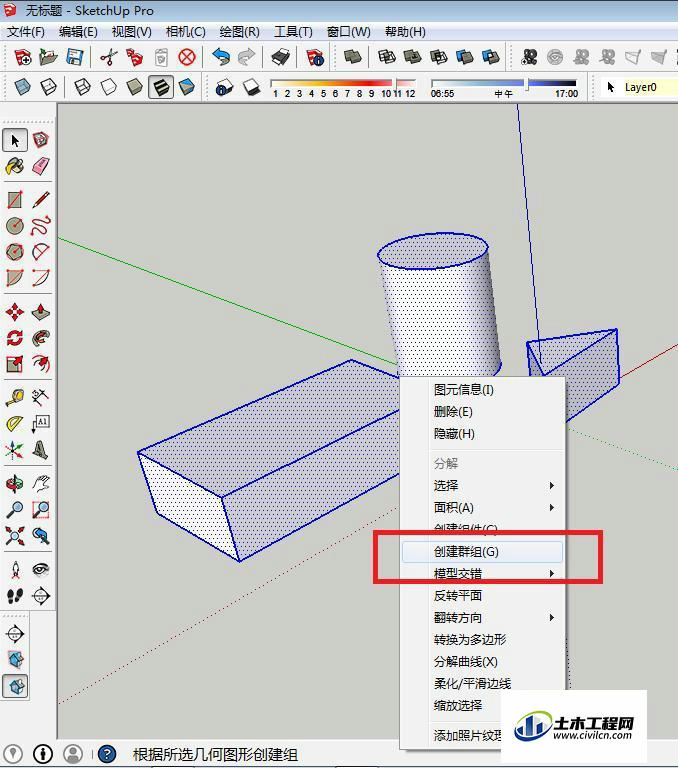Image resolution: width=678 pixels, height=768 pixels.
Task: Click the Print icon in top toolbar
Action: point(281,57)
